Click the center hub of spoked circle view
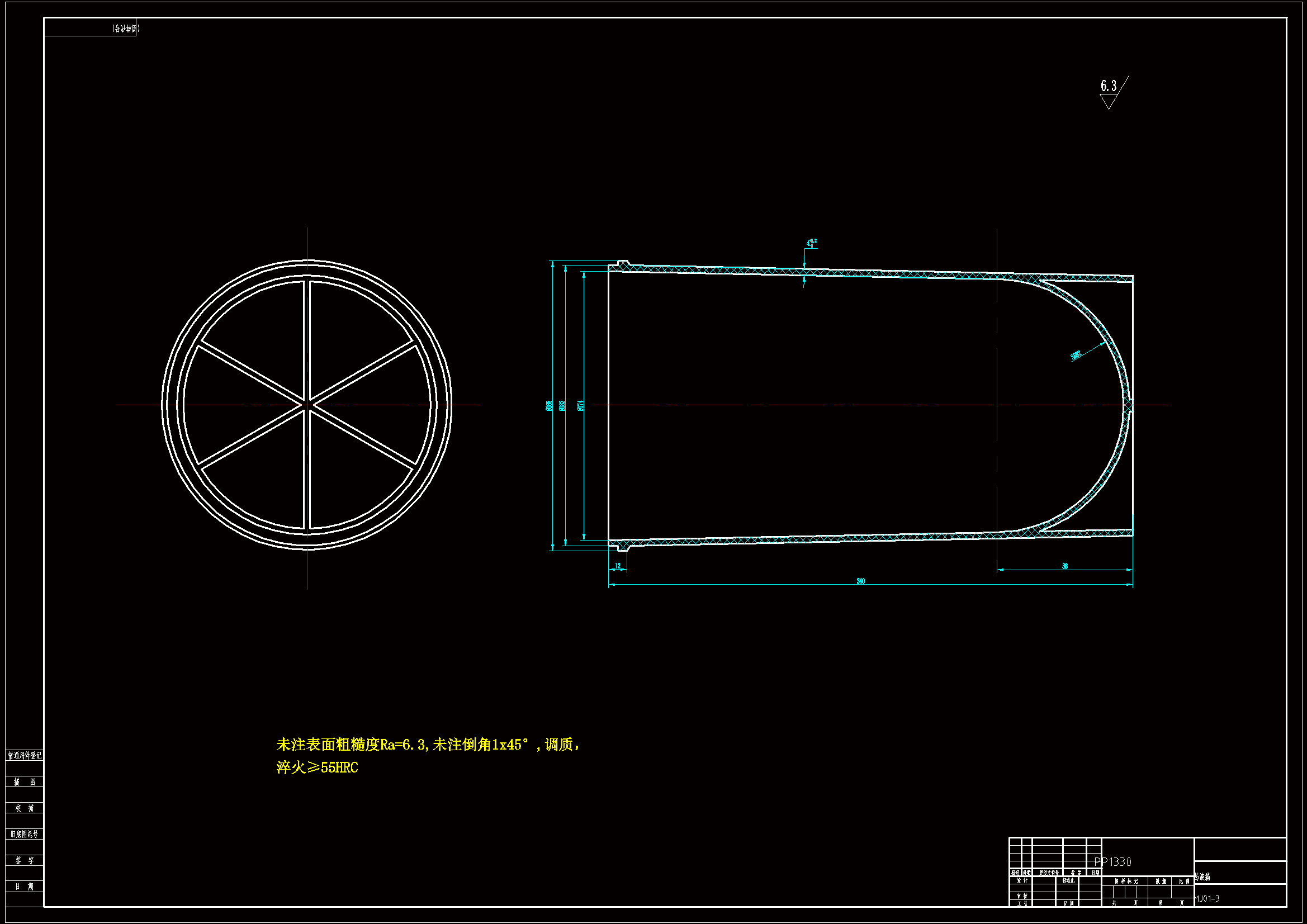1307x924 pixels. 307,405
